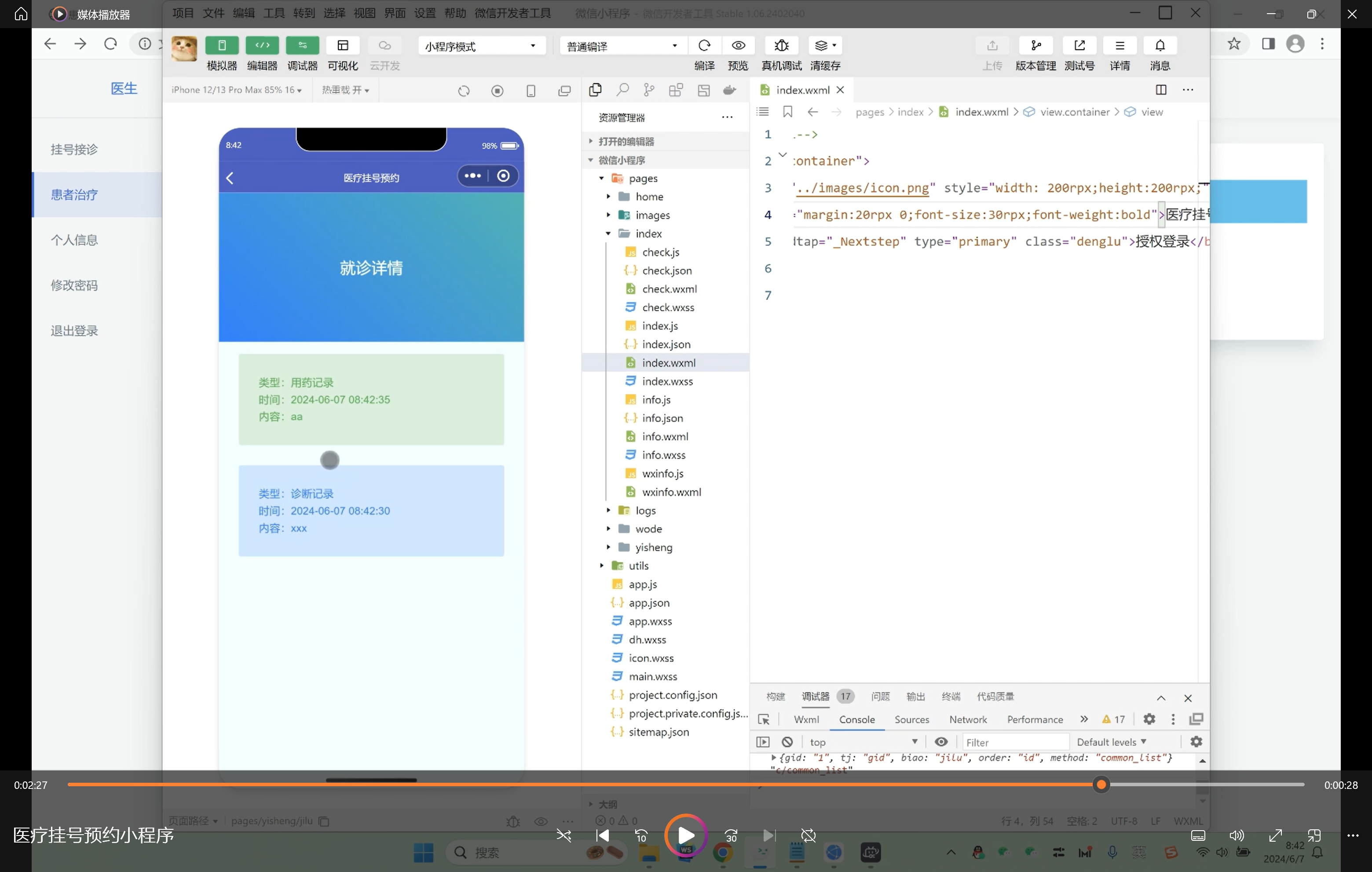
Task: Select 挂号接诊 in doctor sidebar
Action: click(74, 149)
